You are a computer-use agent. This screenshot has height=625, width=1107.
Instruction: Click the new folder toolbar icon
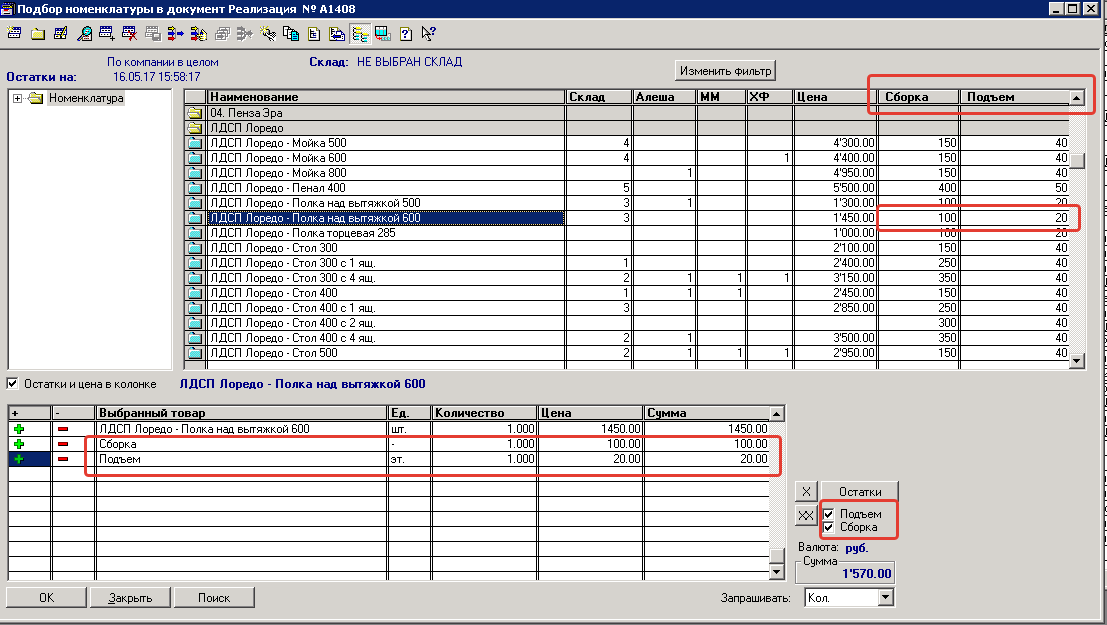37,34
